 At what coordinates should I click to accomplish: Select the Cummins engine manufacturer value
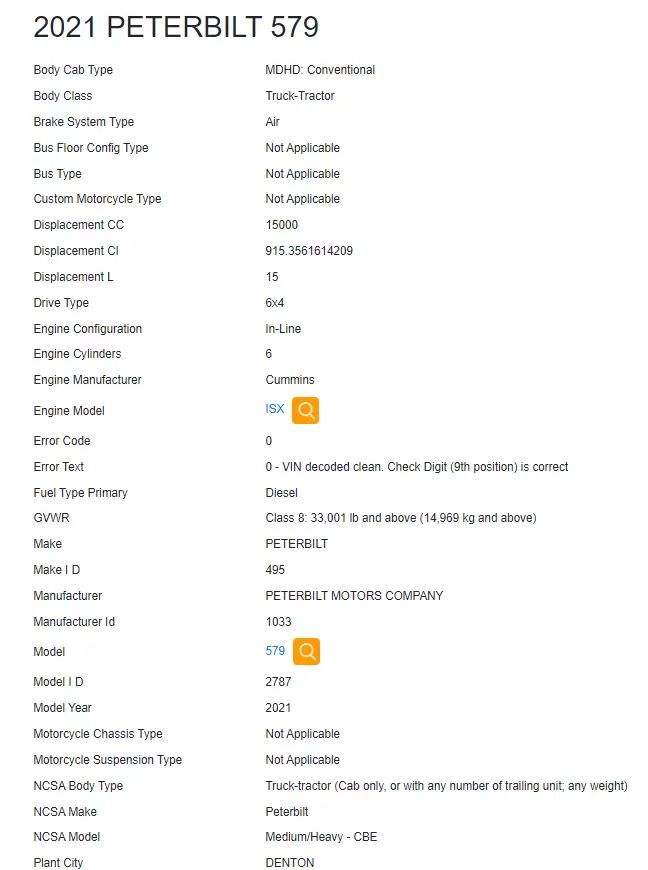(x=290, y=380)
